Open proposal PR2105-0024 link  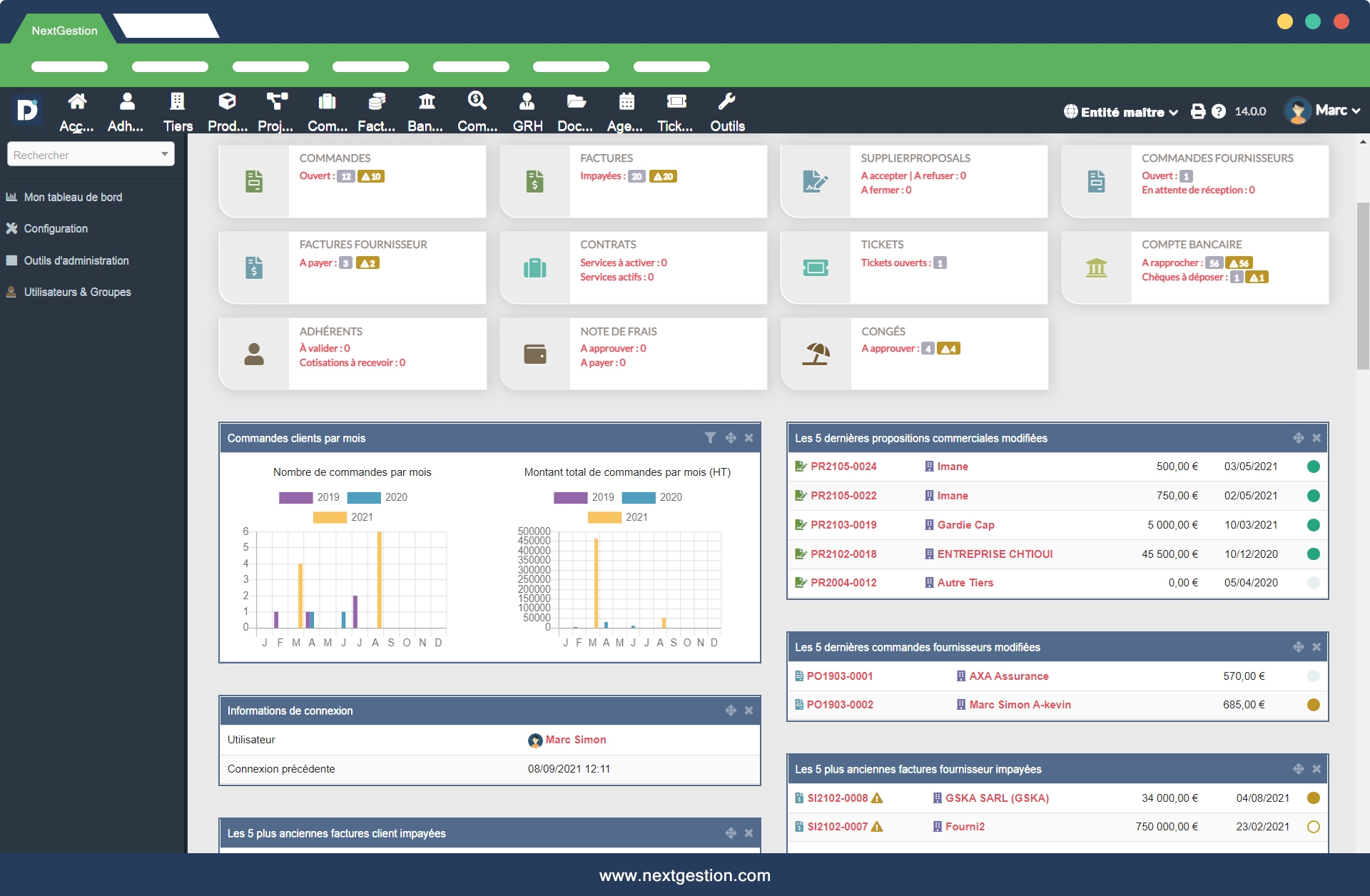pos(843,467)
